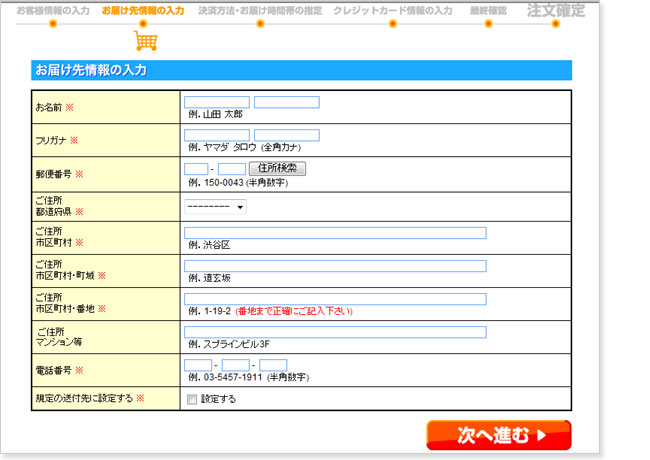The width and height of the screenshot is (650, 460).
Task: Click the second お名前 input field
Action: [x=286, y=102]
